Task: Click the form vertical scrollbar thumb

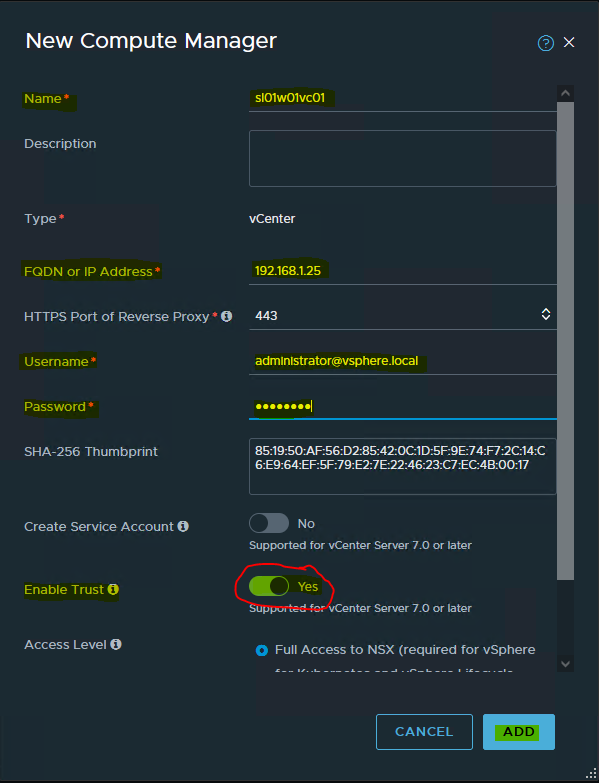Action: (x=566, y=341)
